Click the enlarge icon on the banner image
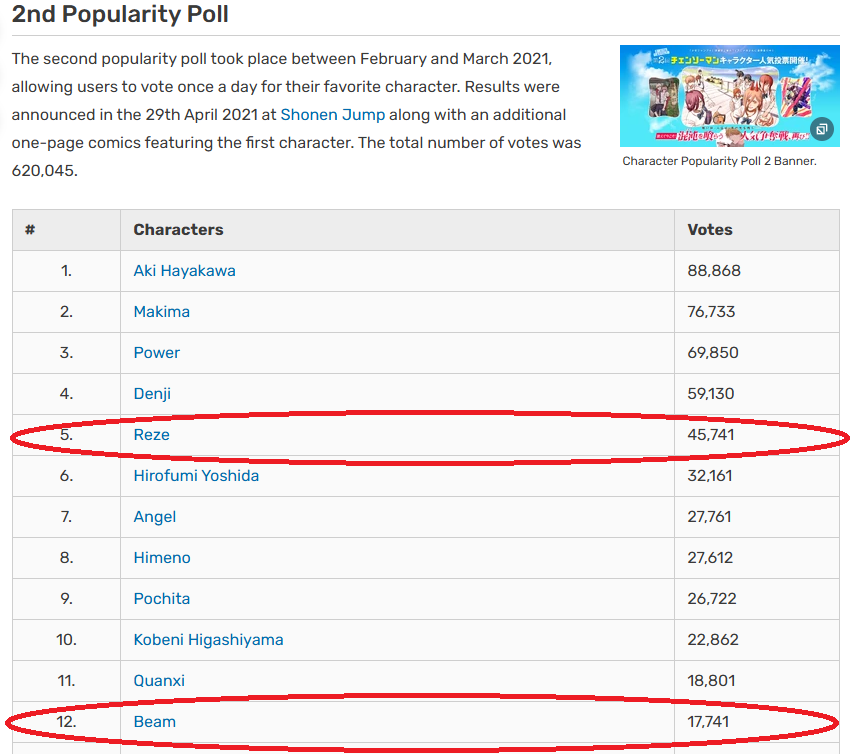864x754 pixels. point(821,129)
